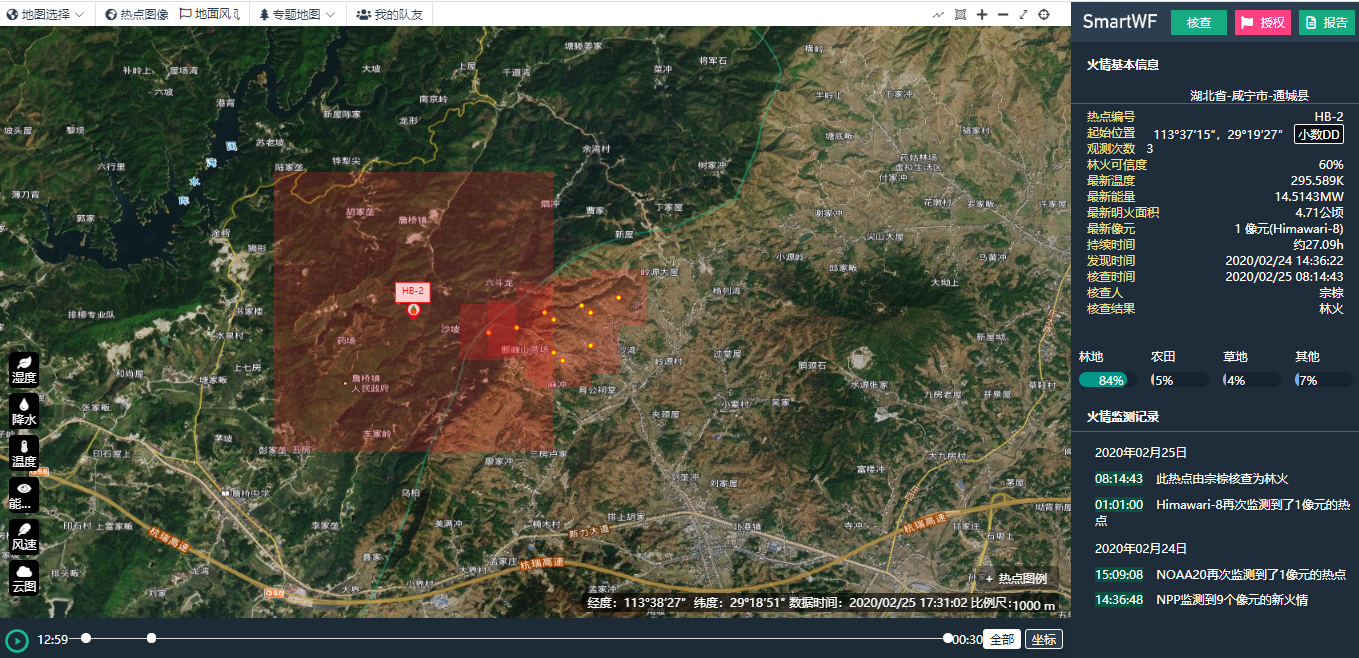Click the pink 授权 button
Screen dimensions: 1359x658
point(1263,22)
